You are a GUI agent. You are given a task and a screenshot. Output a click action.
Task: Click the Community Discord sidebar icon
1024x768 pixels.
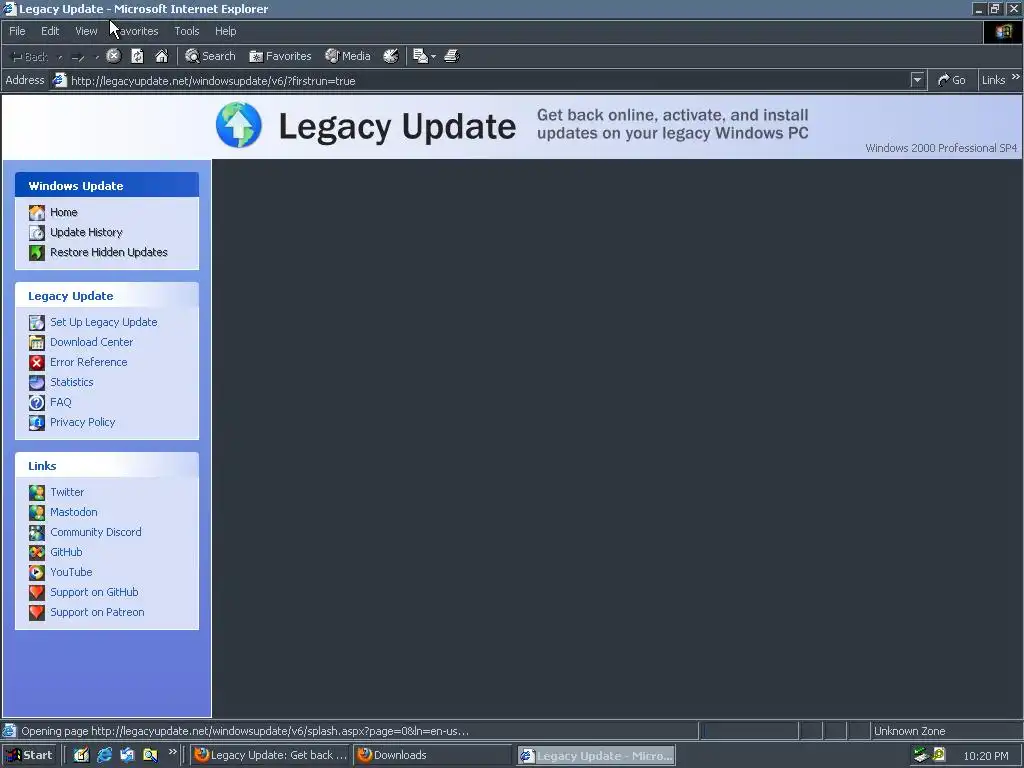point(37,532)
